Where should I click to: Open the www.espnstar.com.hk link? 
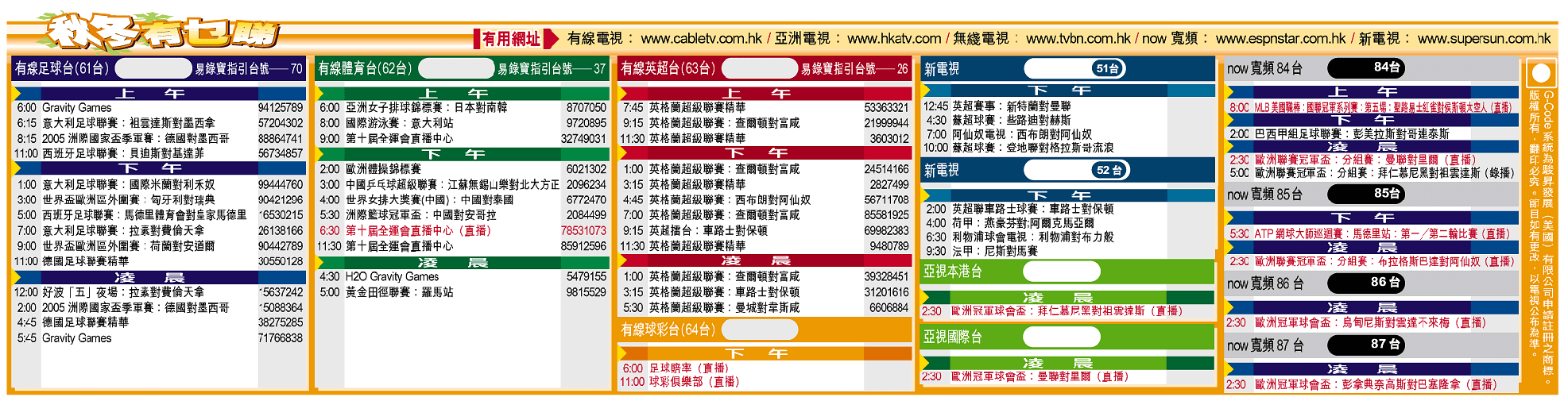coord(1280,38)
